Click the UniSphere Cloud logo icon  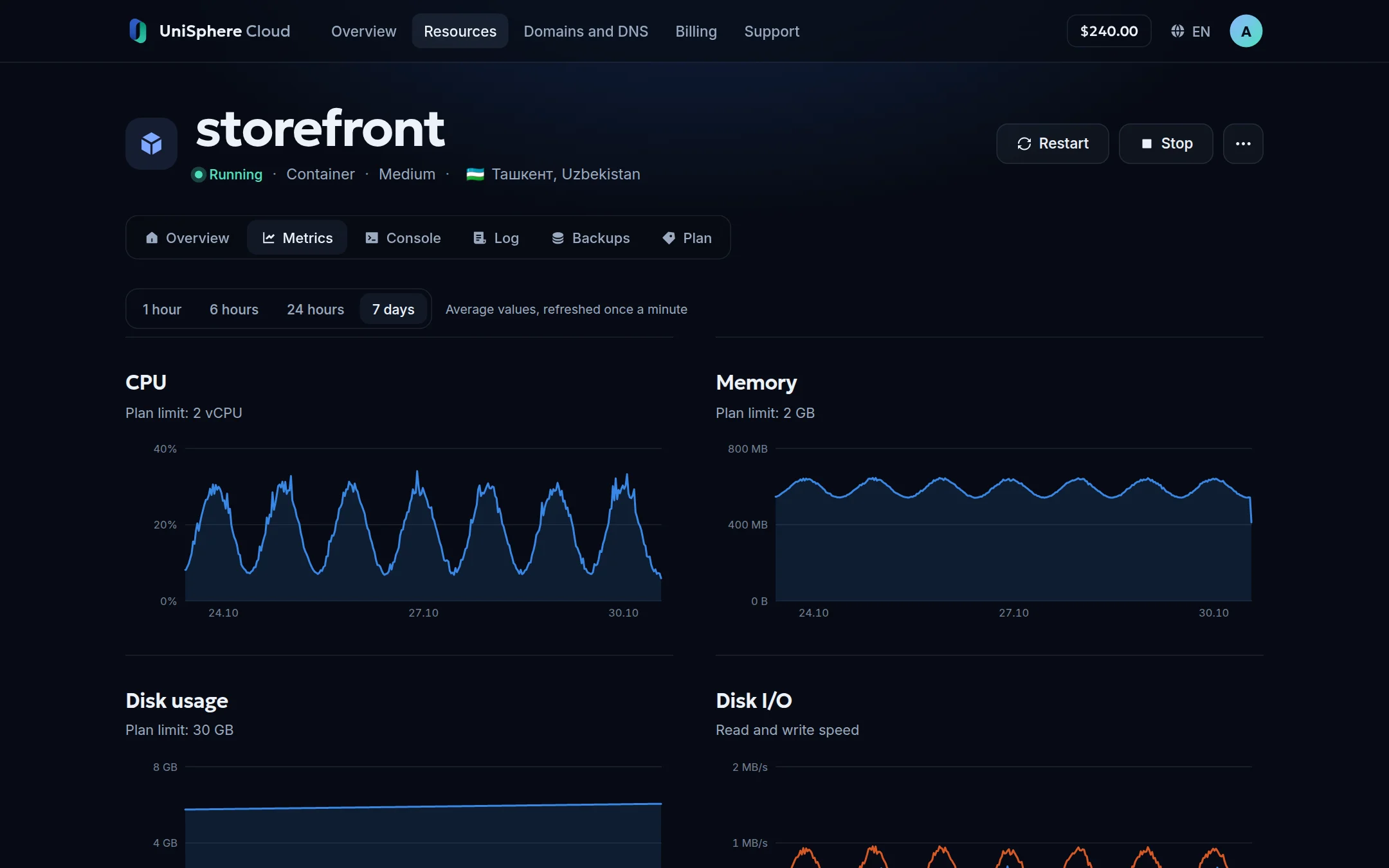138,31
